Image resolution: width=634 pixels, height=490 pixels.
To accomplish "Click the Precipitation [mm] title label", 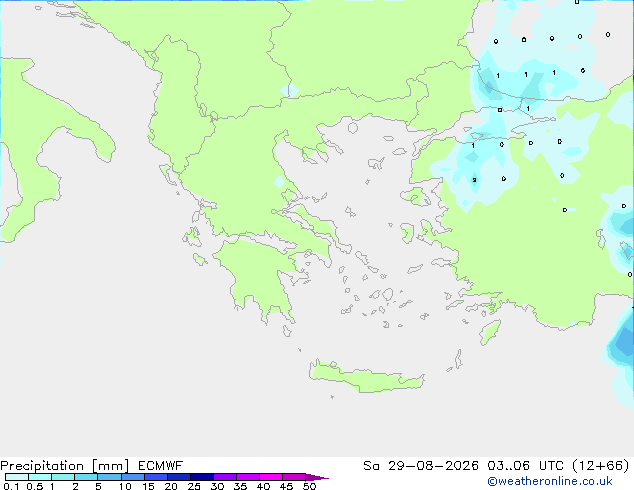I will click(65, 466).
